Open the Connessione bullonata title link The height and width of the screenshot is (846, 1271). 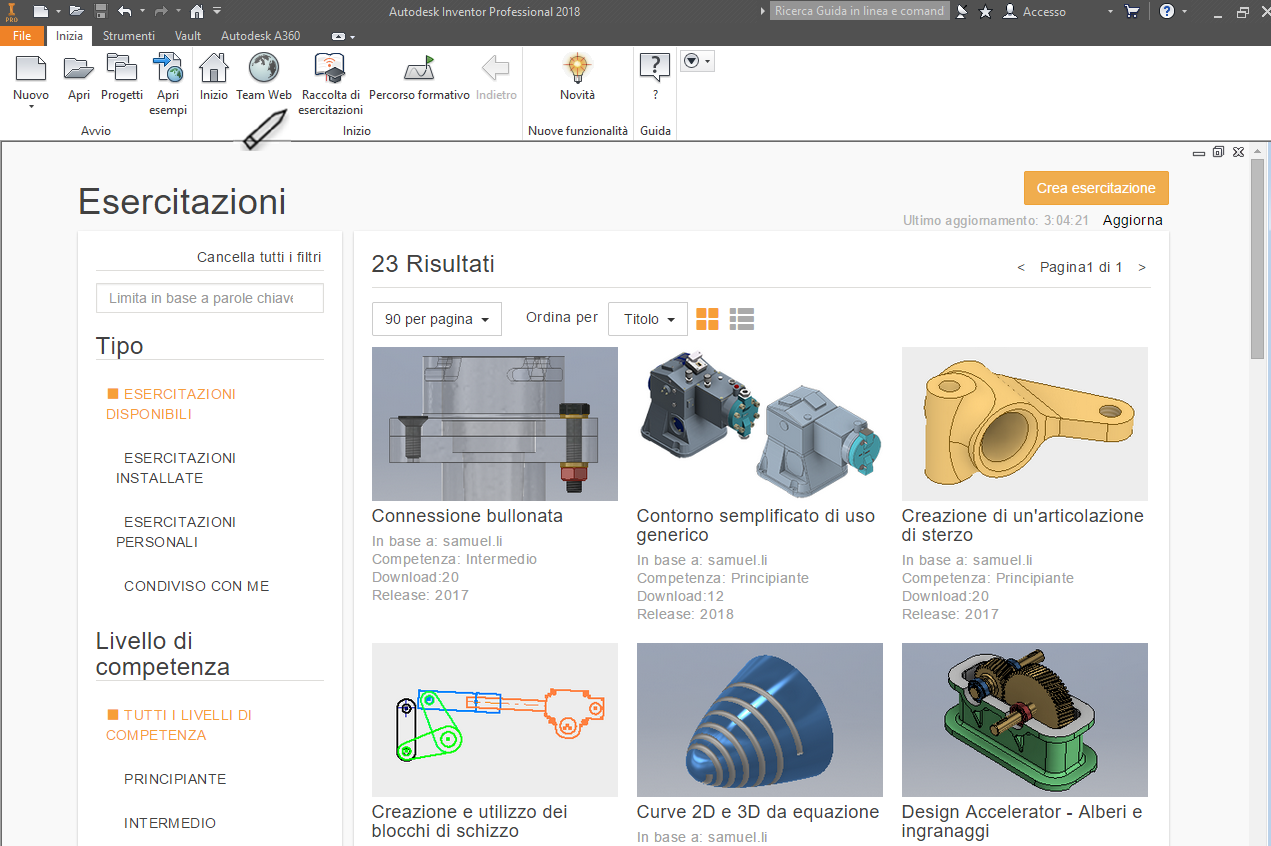(467, 516)
